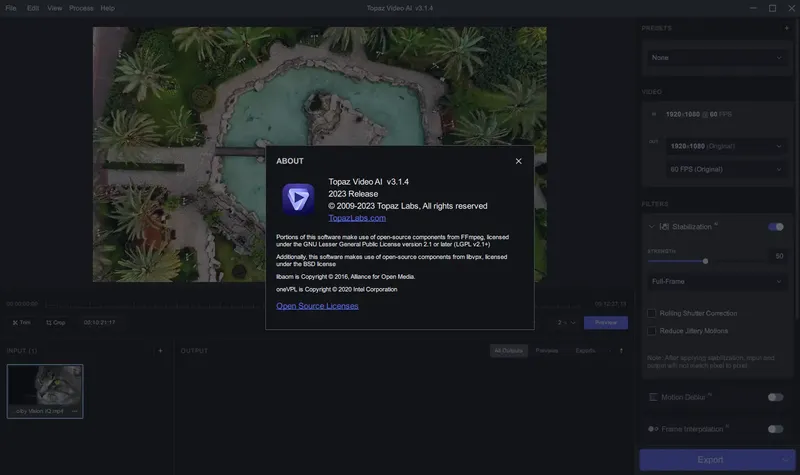This screenshot has height=475, width=800.
Task: Open the Open Source Licenses link
Action: pyautogui.click(x=317, y=306)
